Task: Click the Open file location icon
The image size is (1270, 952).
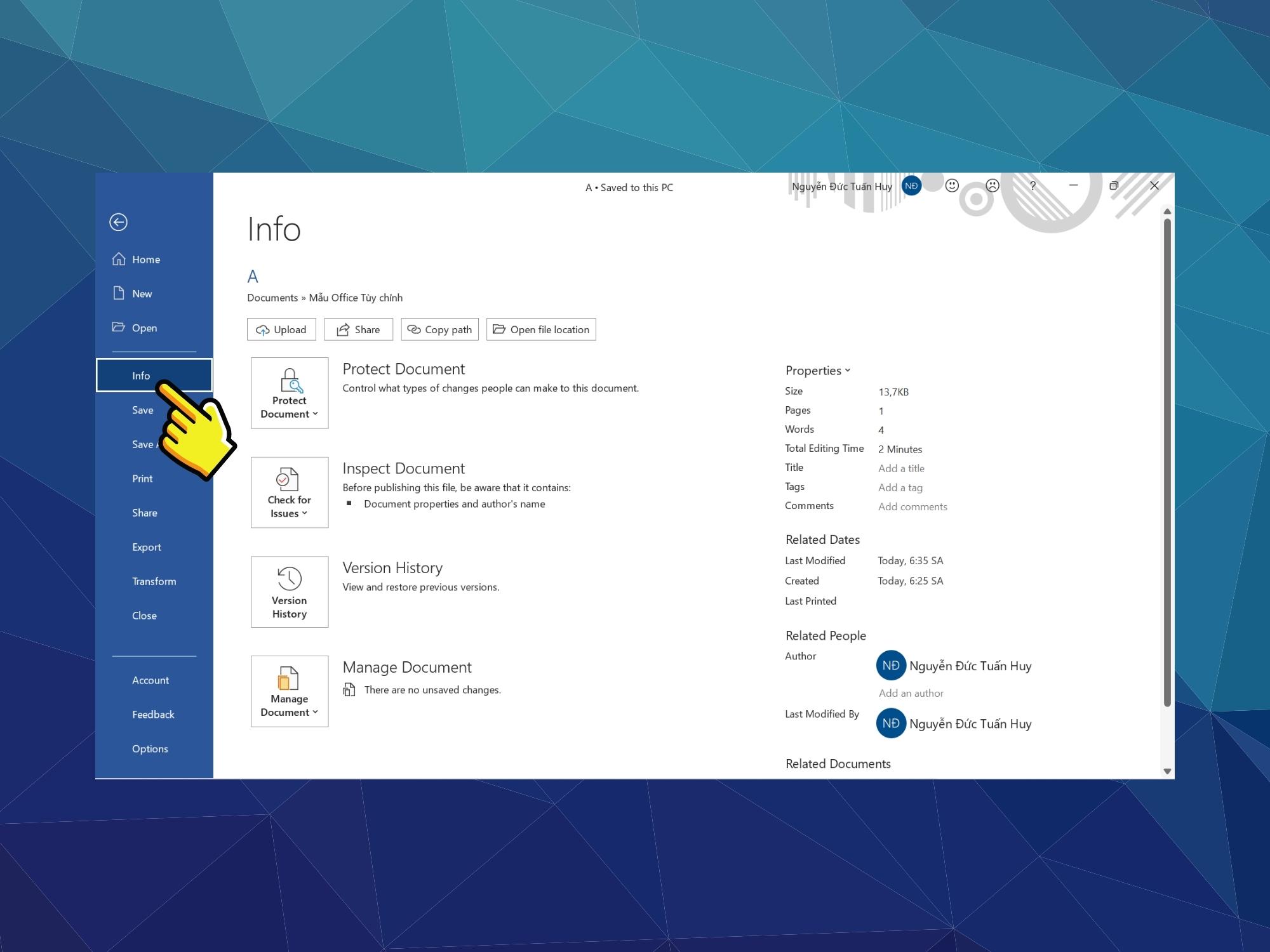Action: tap(541, 328)
